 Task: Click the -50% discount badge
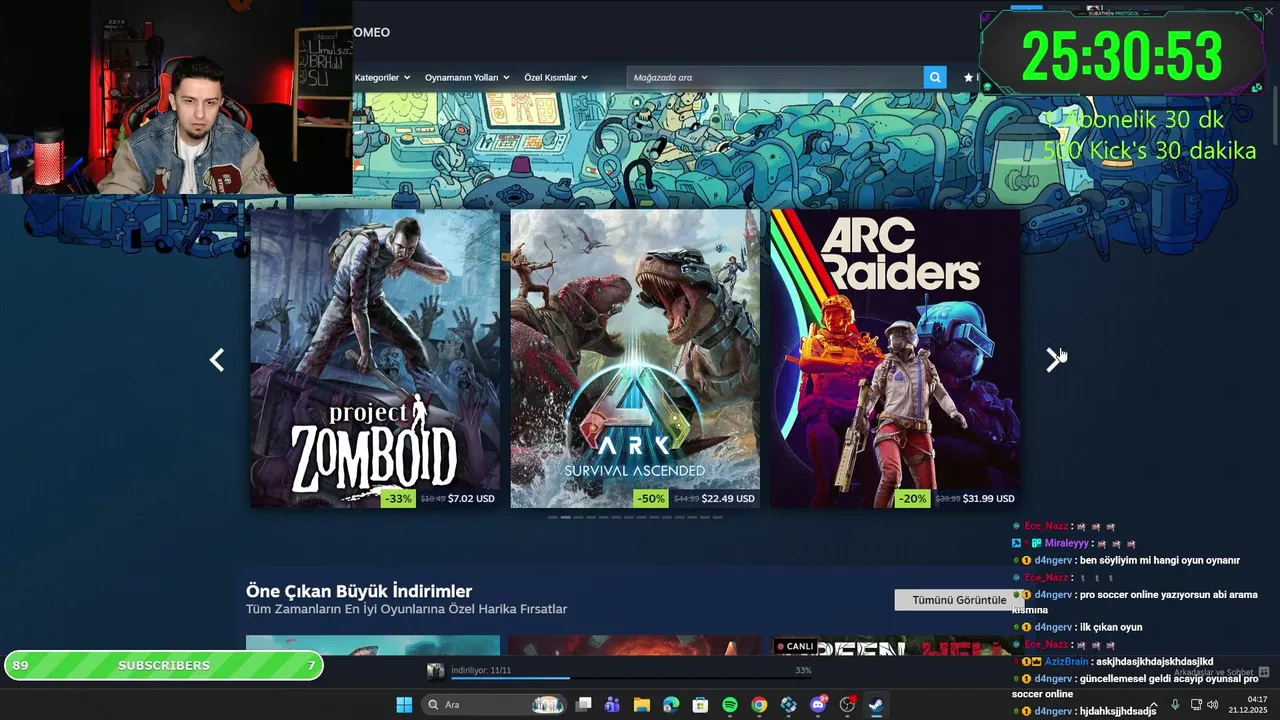[x=651, y=498]
